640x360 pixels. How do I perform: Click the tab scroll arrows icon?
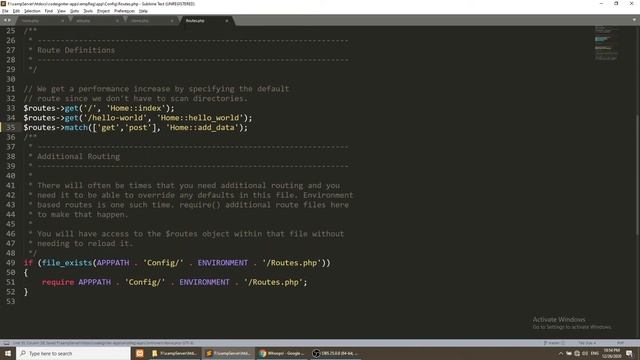[x=7, y=20]
